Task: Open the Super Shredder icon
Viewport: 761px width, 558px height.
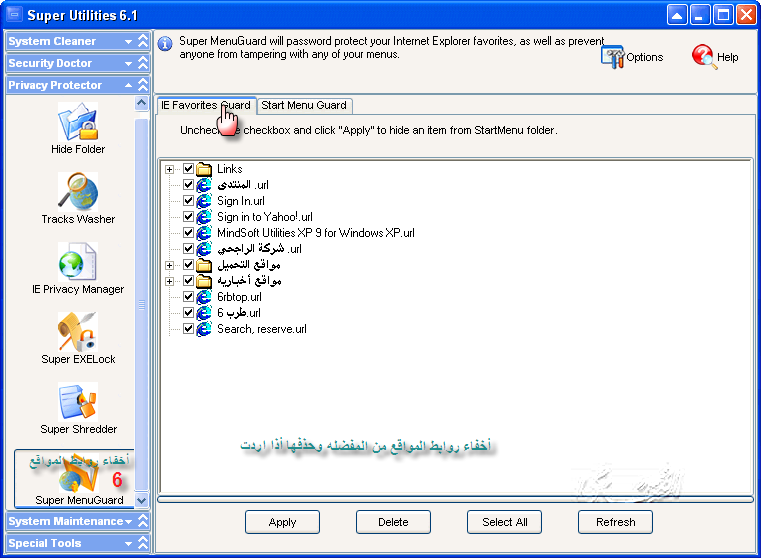Action: pyautogui.click(x=78, y=401)
